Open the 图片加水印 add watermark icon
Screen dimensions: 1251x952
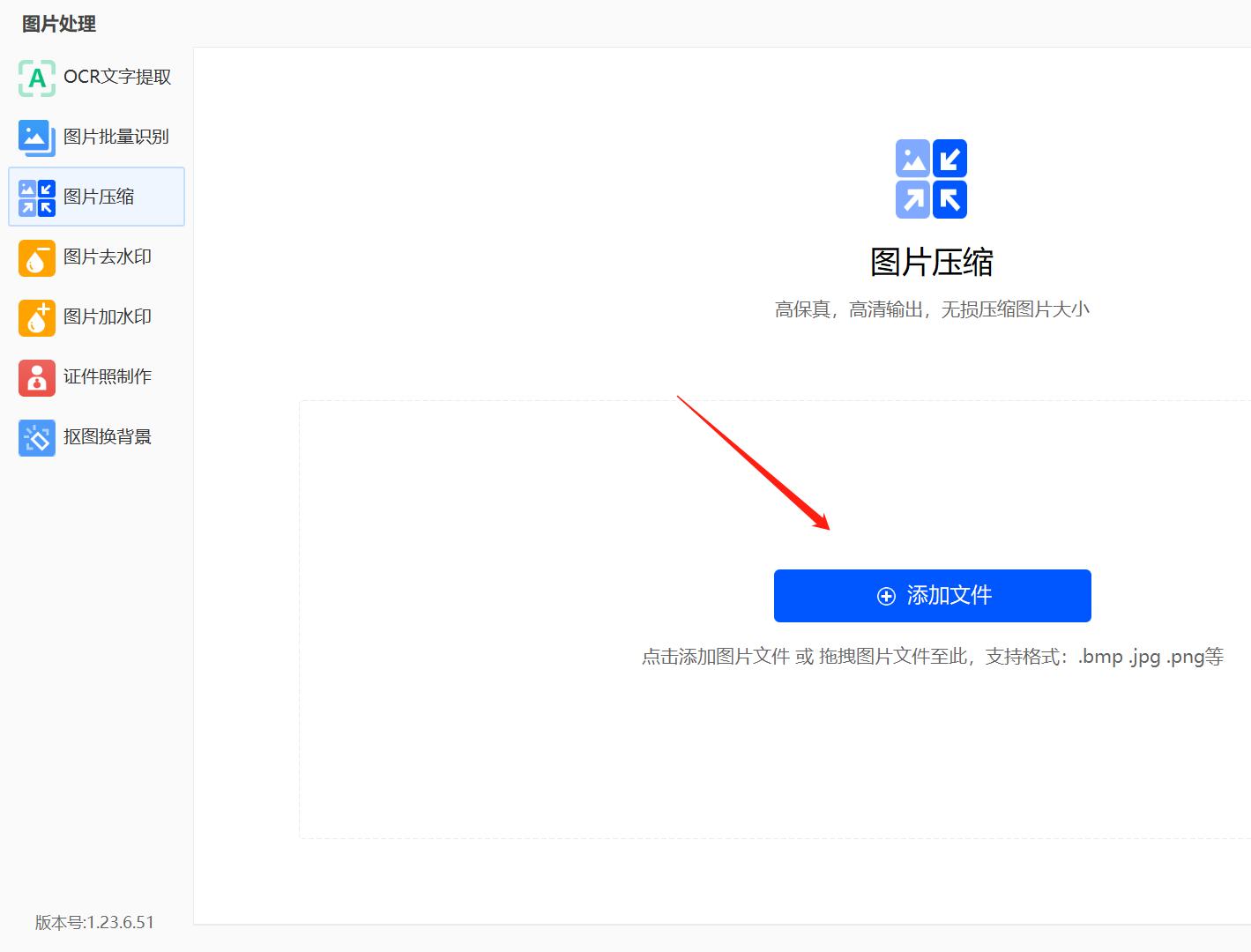36,317
